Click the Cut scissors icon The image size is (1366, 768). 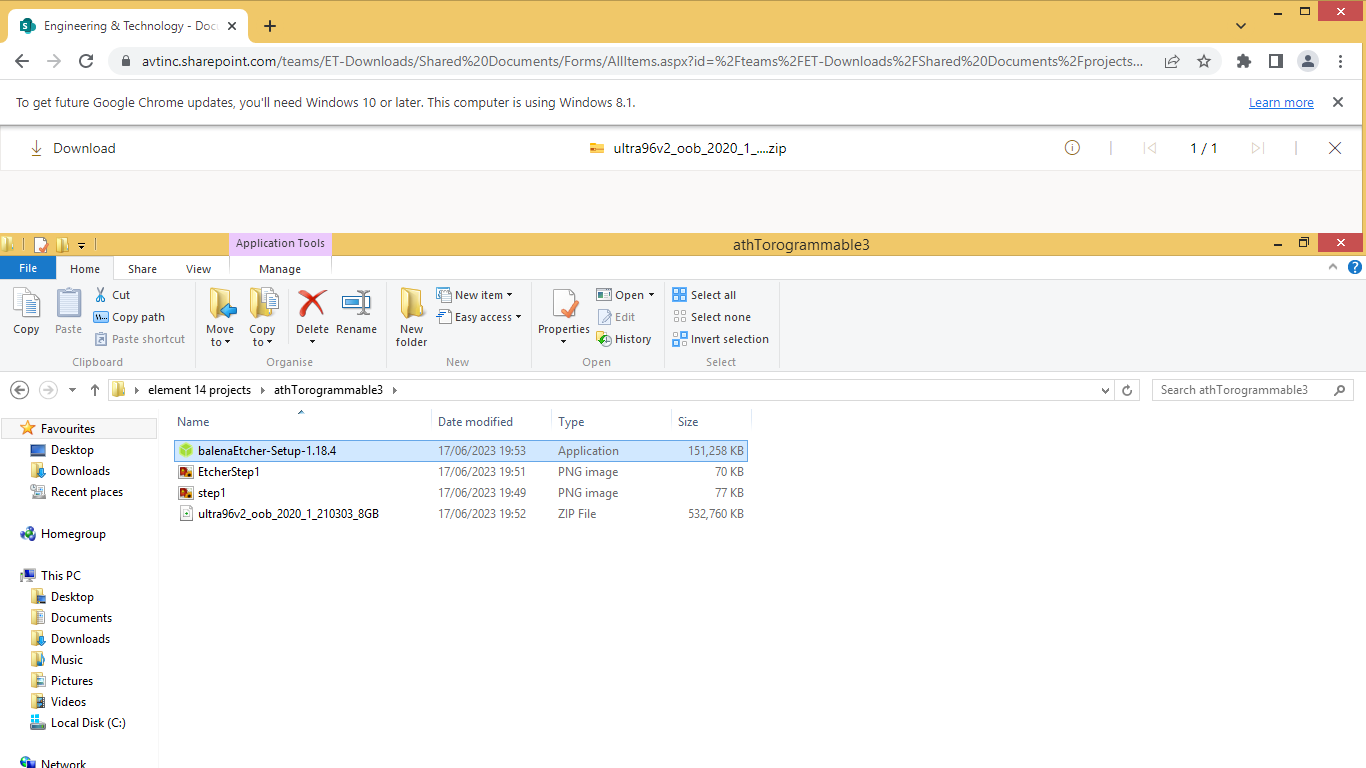[102, 295]
